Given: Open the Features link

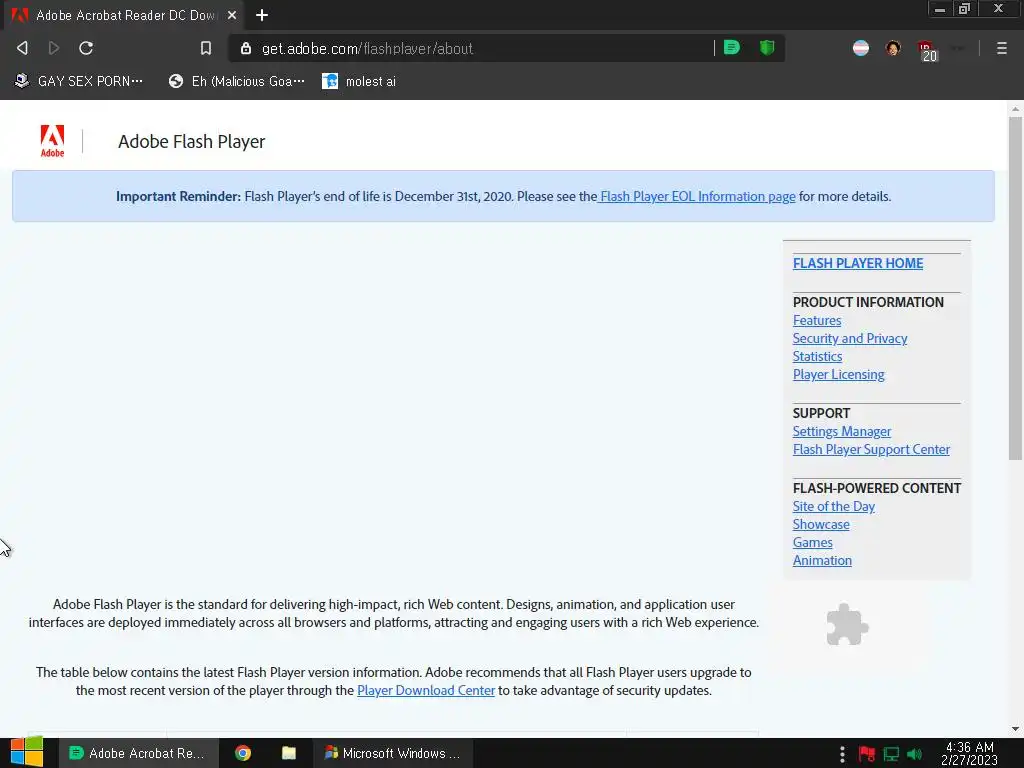Looking at the screenshot, I should (x=816, y=321).
